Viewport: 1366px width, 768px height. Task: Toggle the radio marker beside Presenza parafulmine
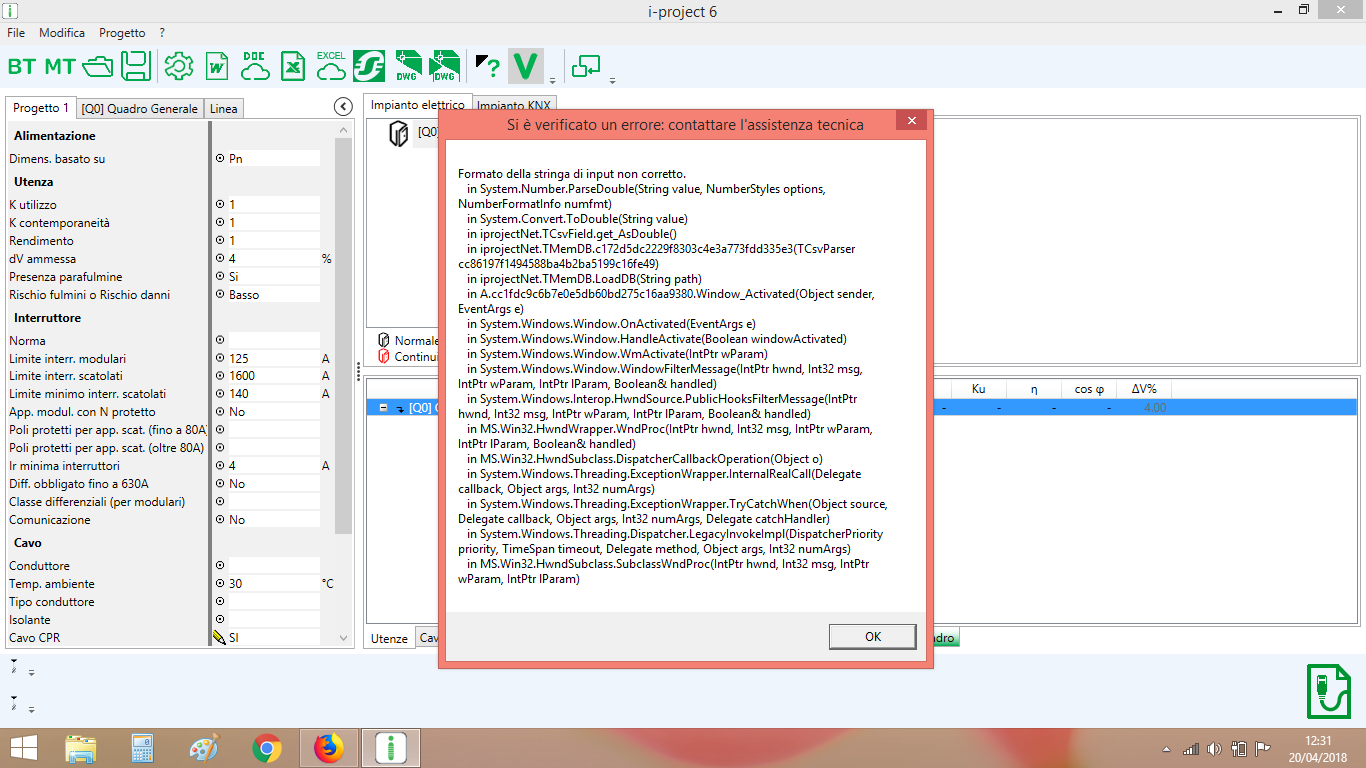point(220,277)
